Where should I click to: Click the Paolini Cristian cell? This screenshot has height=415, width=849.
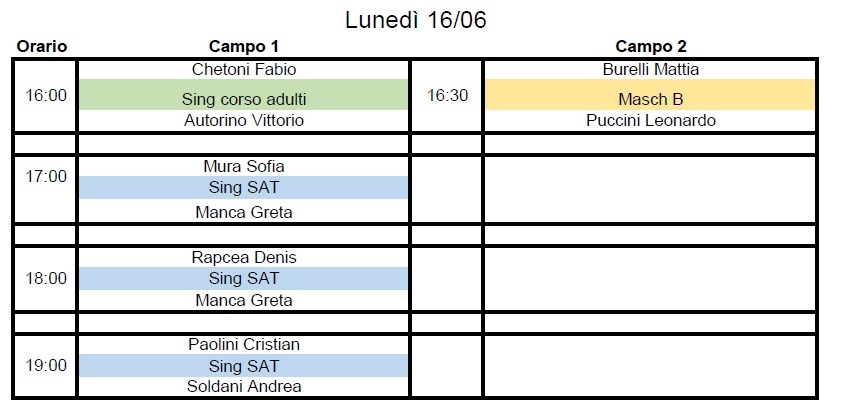[244, 345]
